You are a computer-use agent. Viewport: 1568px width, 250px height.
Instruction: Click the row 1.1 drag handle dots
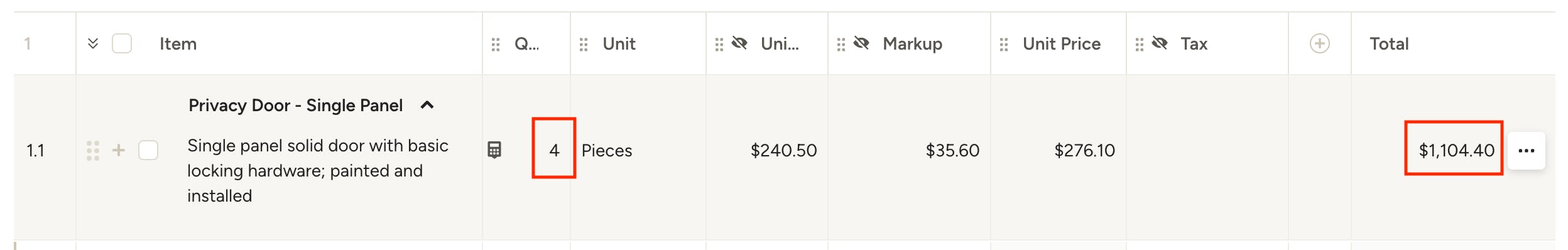(x=93, y=150)
